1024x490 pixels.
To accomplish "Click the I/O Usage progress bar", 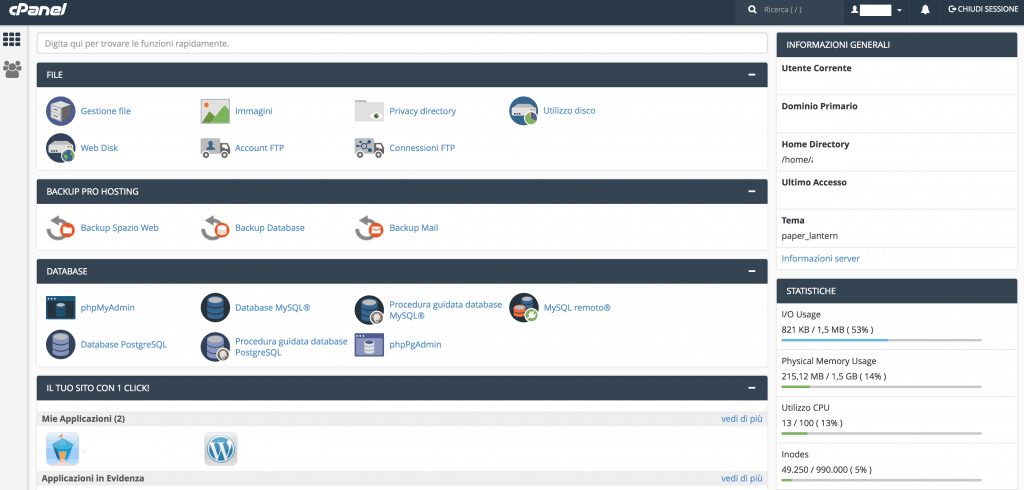I will [881, 340].
